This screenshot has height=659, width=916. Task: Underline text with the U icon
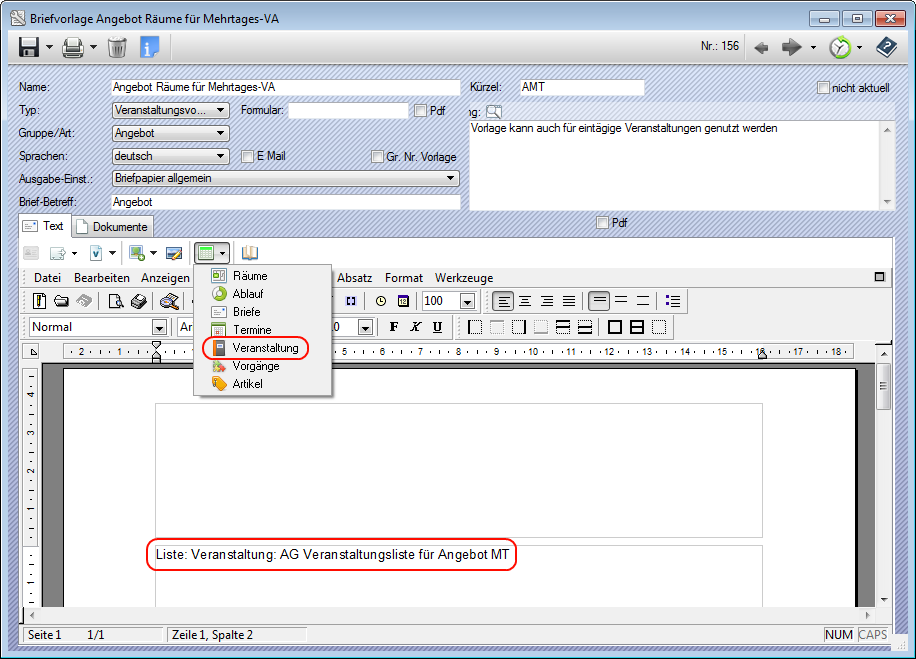(437, 327)
